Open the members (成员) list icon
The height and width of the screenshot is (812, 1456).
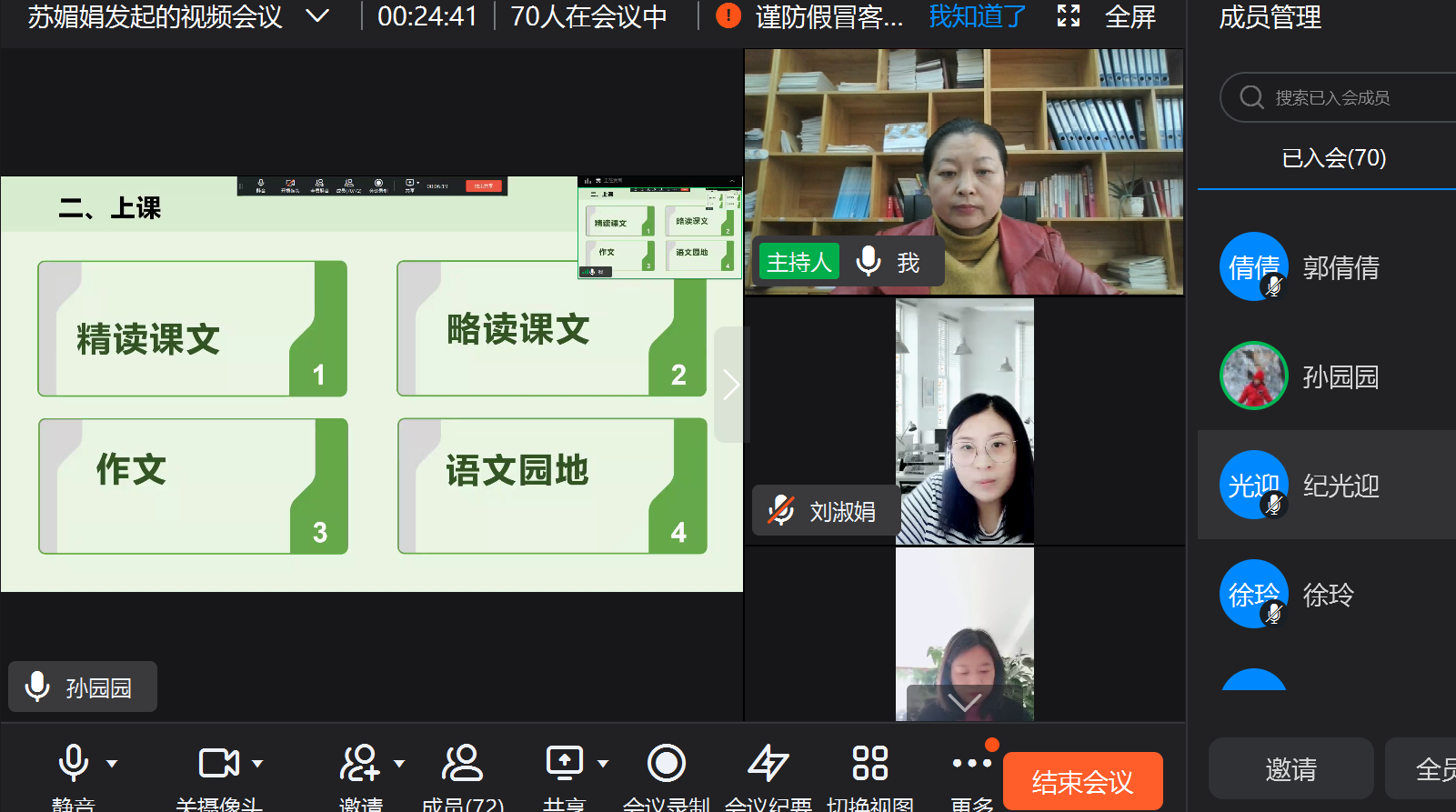pos(462,763)
